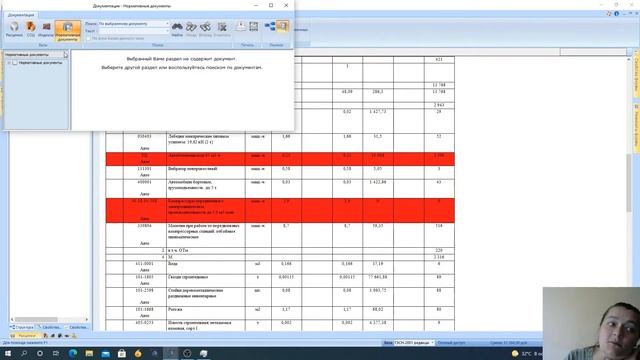Open Windows taskbar search

[x=24, y=353]
